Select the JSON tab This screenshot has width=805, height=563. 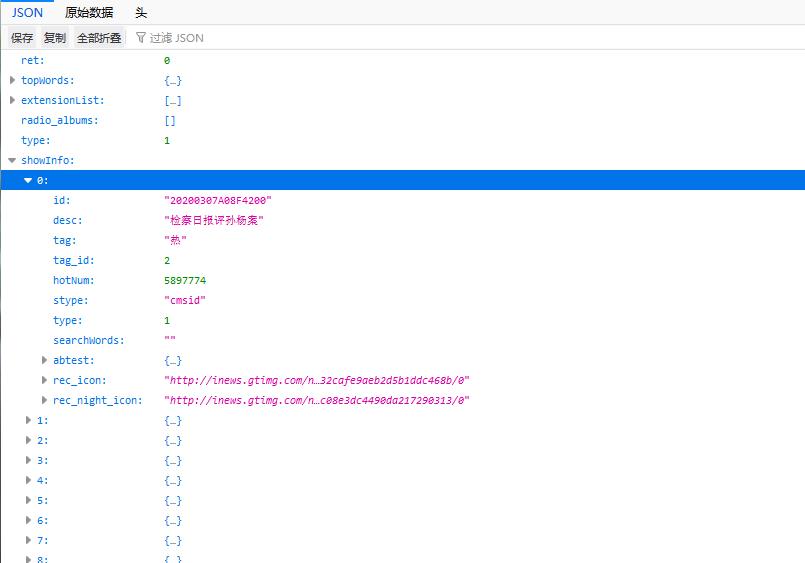point(27,13)
